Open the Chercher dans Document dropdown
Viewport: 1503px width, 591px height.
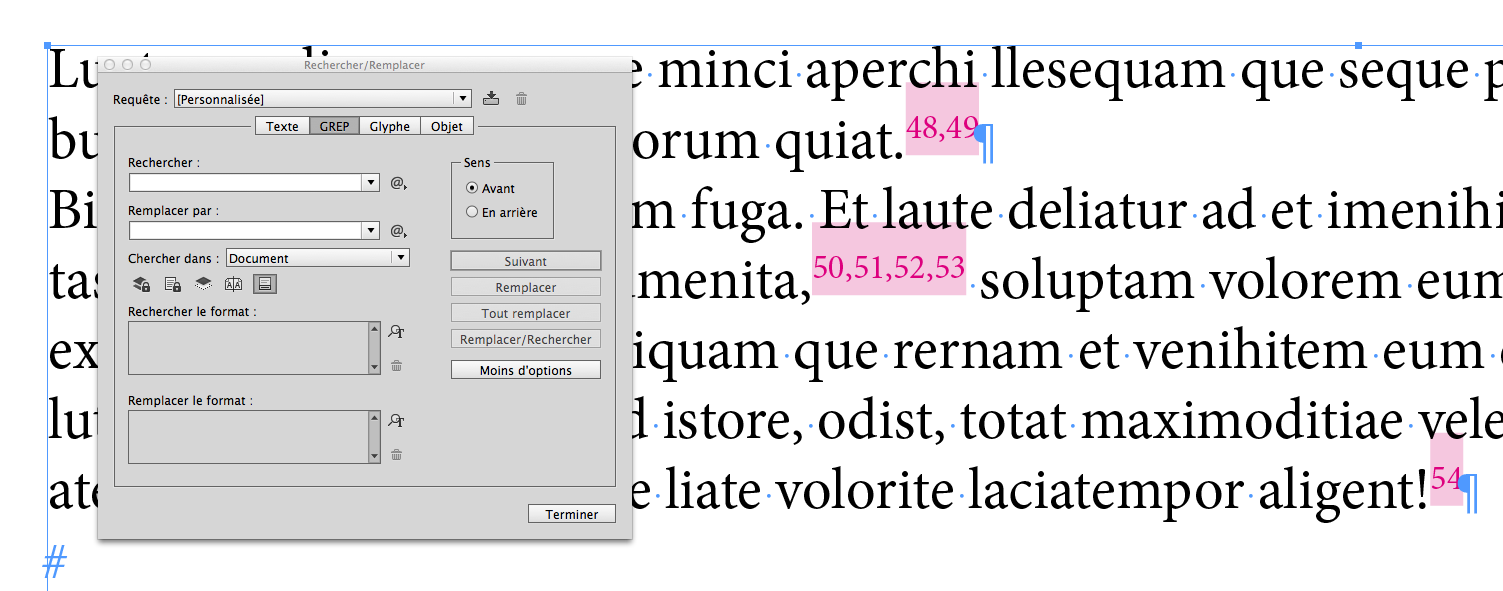pos(318,258)
